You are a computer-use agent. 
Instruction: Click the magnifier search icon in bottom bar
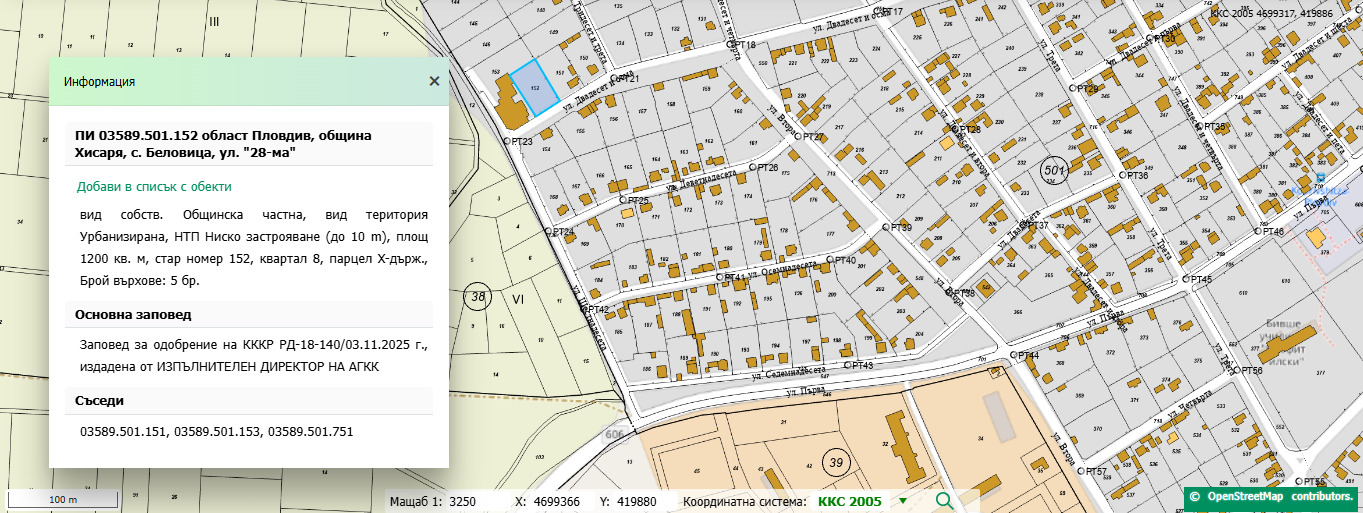(x=944, y=501)
